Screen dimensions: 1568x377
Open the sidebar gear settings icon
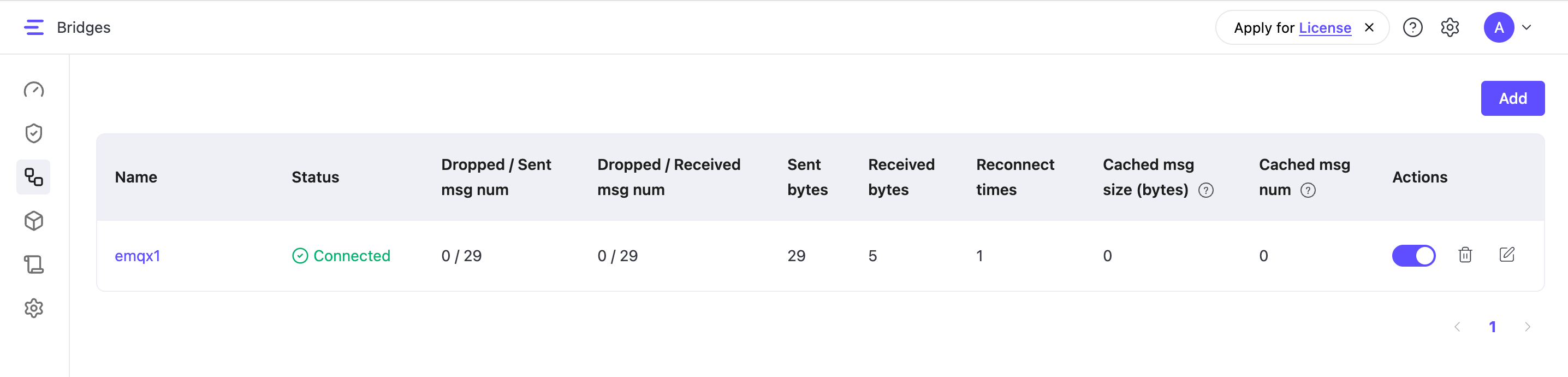tap(33, 308)
